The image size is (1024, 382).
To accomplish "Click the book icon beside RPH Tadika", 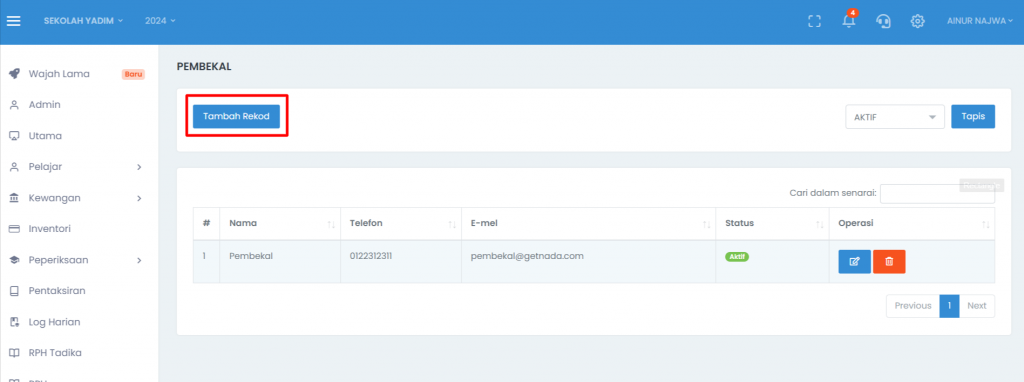I will (x=14, y=353).
